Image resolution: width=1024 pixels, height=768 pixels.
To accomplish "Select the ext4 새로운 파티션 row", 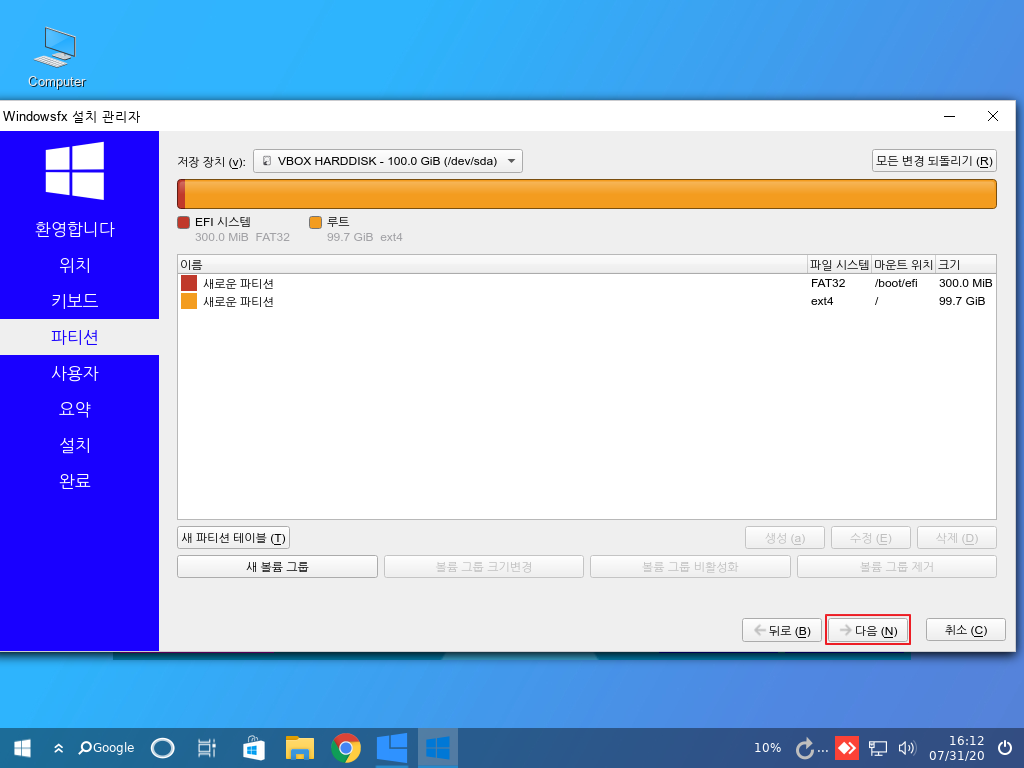I will pos(586,301).
